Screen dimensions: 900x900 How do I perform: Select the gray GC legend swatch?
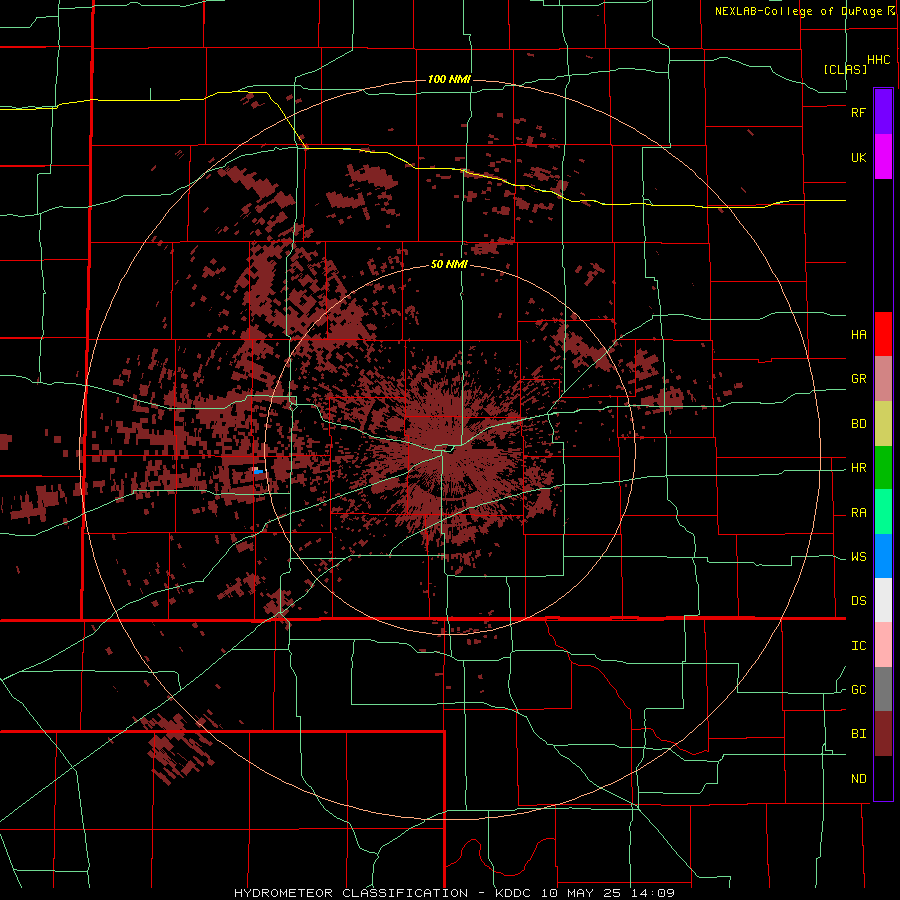click(883, 689)
